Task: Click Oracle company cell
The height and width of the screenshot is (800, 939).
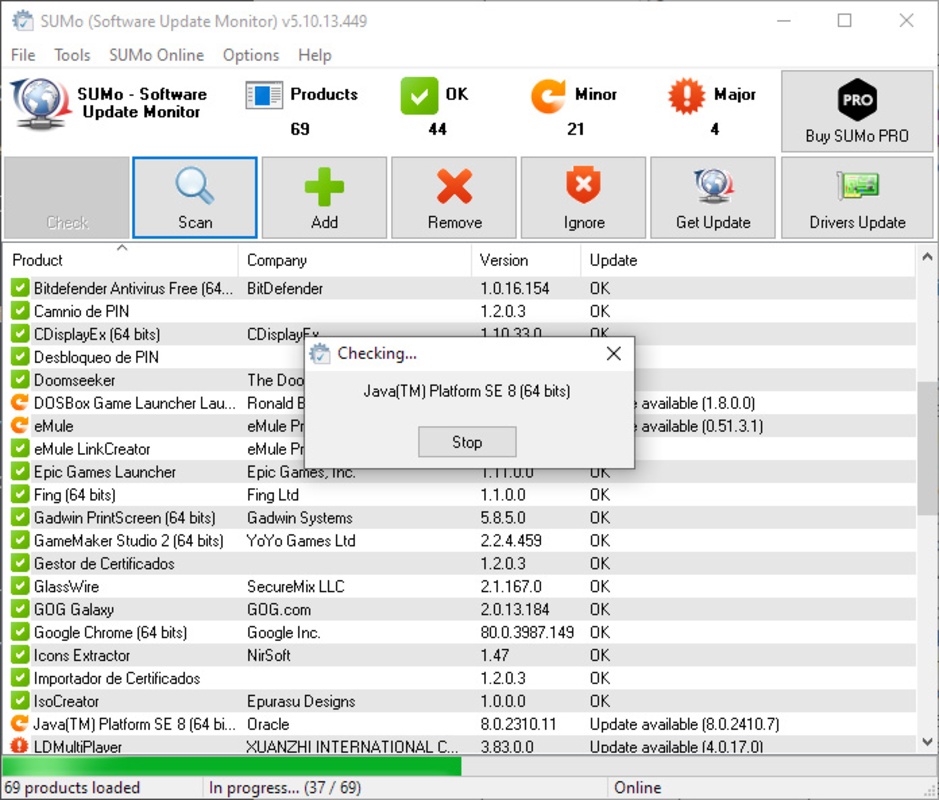Action: point(268,725)
